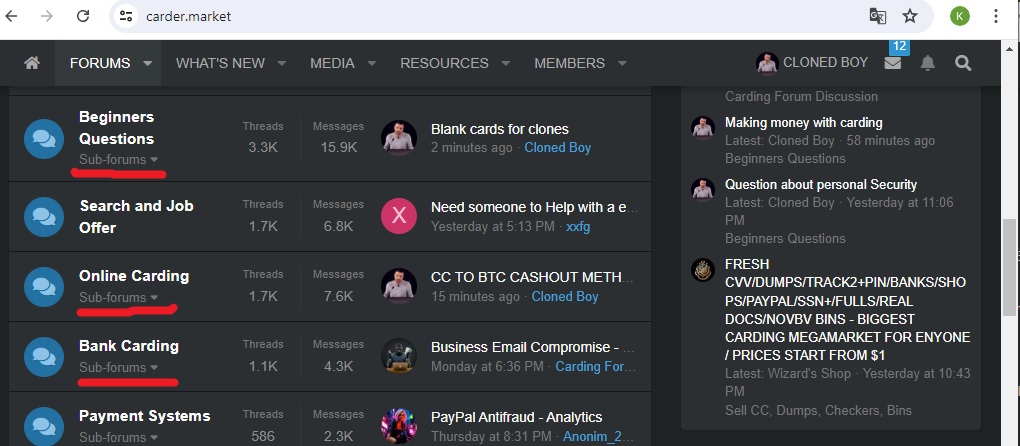Viewport: 1020px width, 446px height.
Task: Expand Sub-forums under Beginners Questions
Action: [x=118, y=160]
